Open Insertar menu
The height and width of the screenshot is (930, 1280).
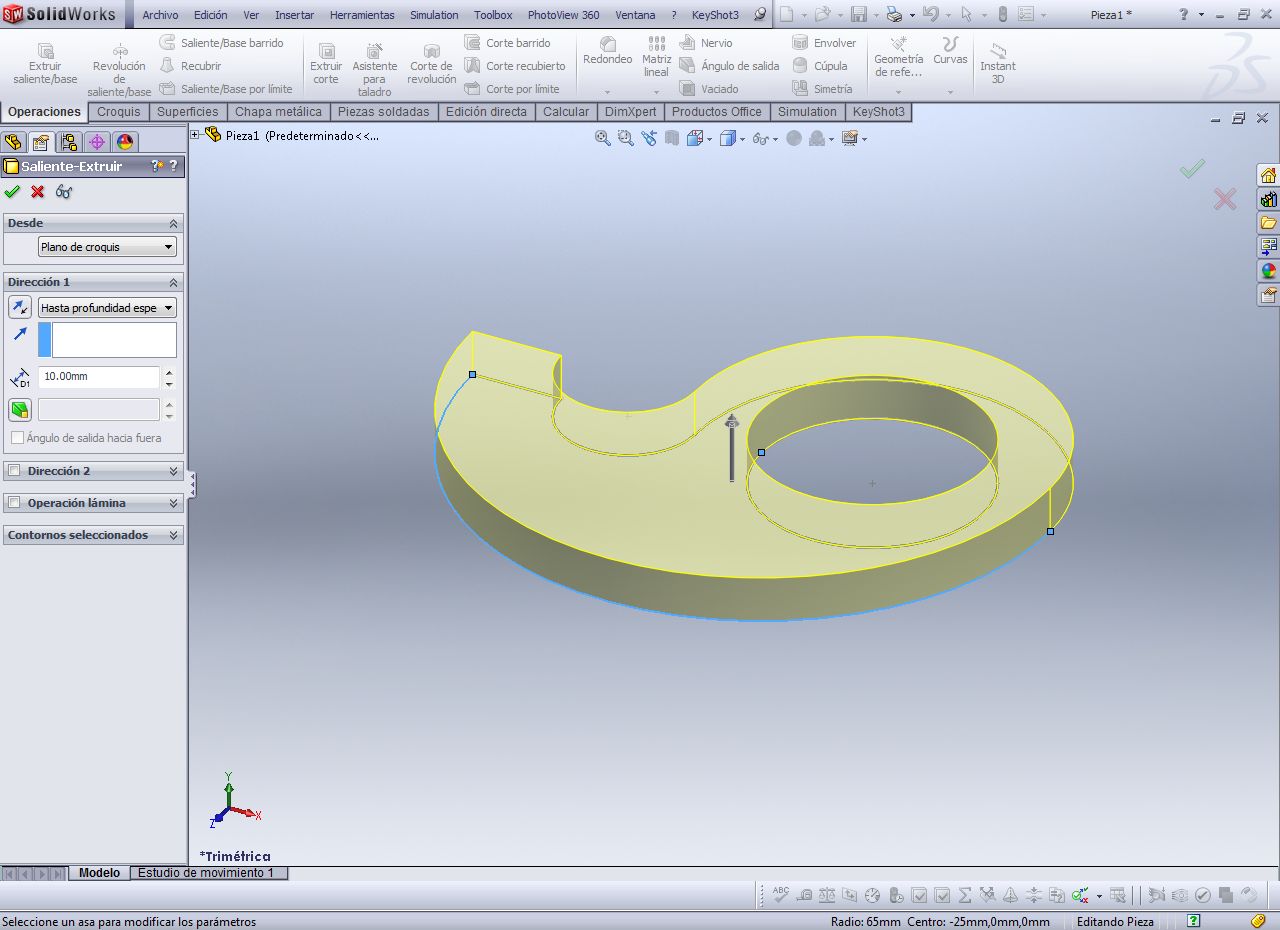pyautogui.click(x=294, y=15)
